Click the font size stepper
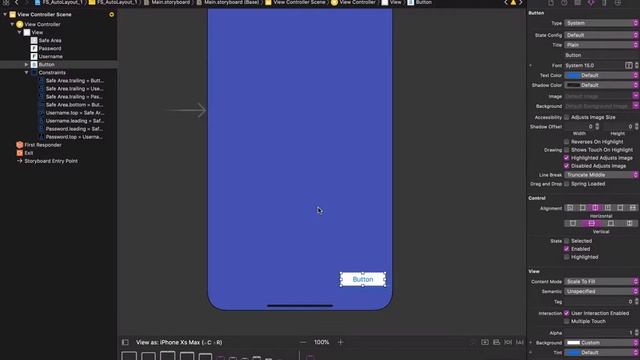The width and height of the screenshot is (640, 360). (636, 65)
